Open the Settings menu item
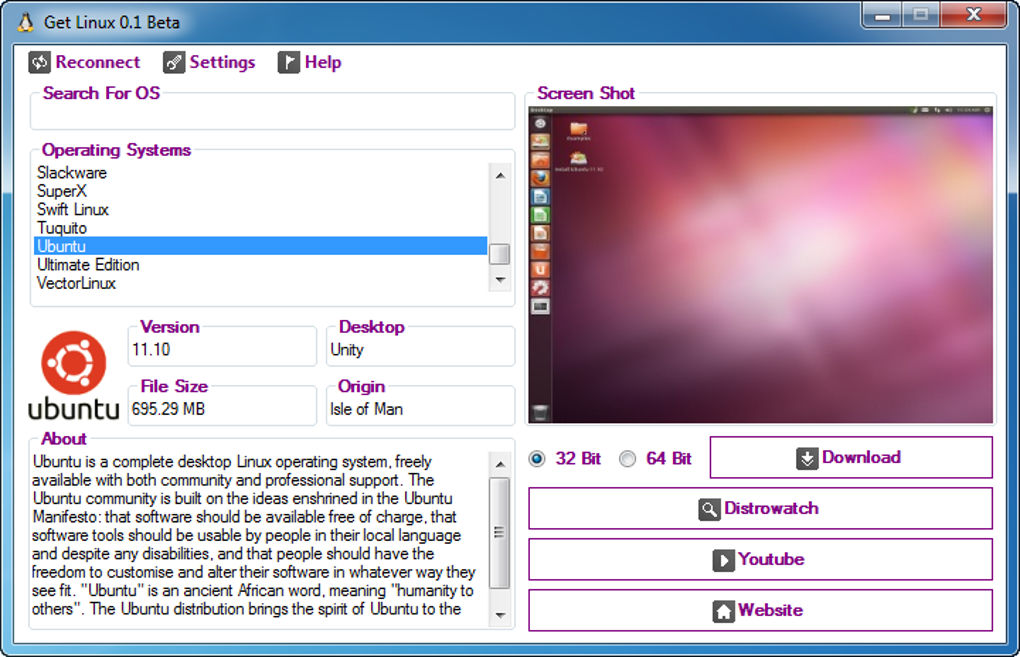 click(209, 62)
